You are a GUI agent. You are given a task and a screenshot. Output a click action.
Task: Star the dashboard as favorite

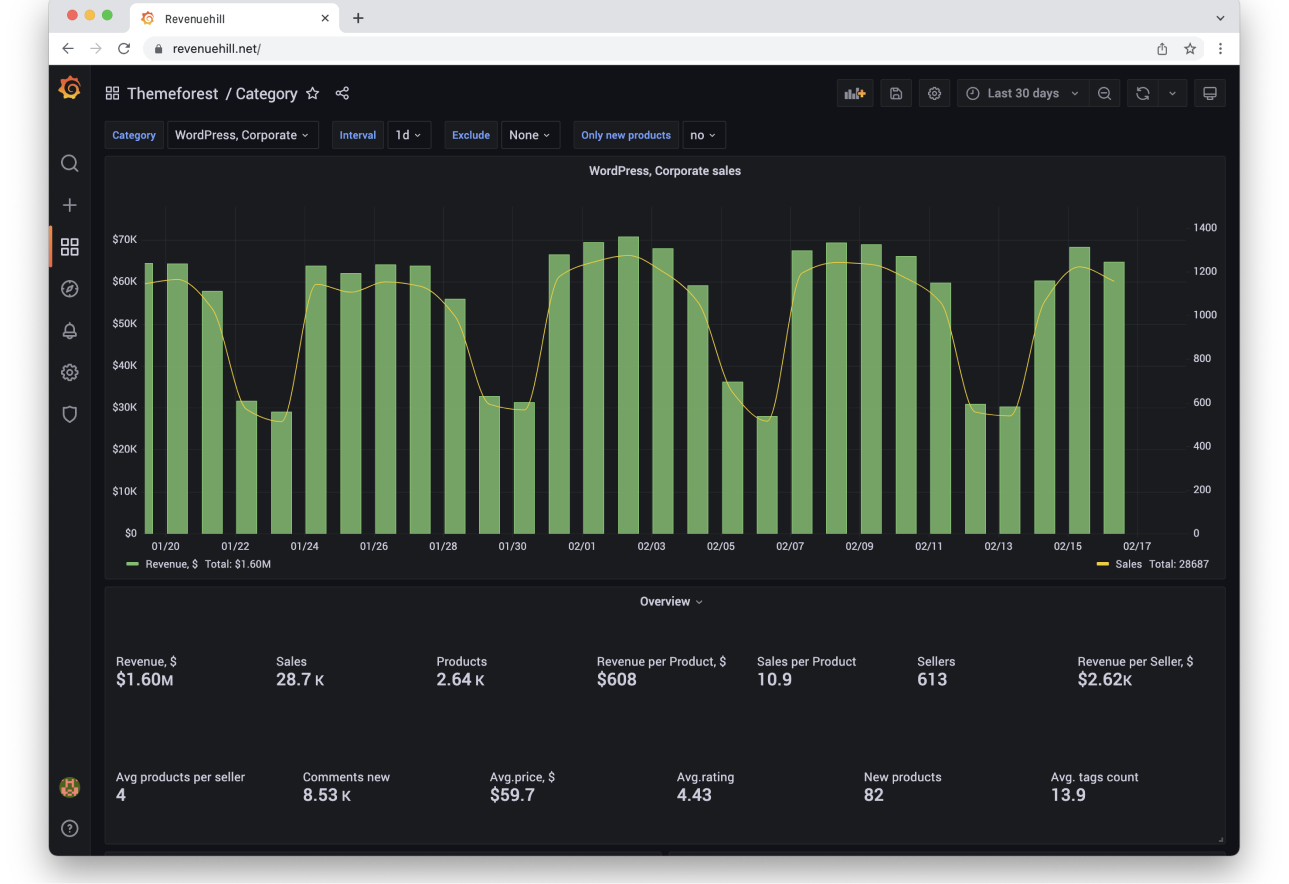coord(312,93)
